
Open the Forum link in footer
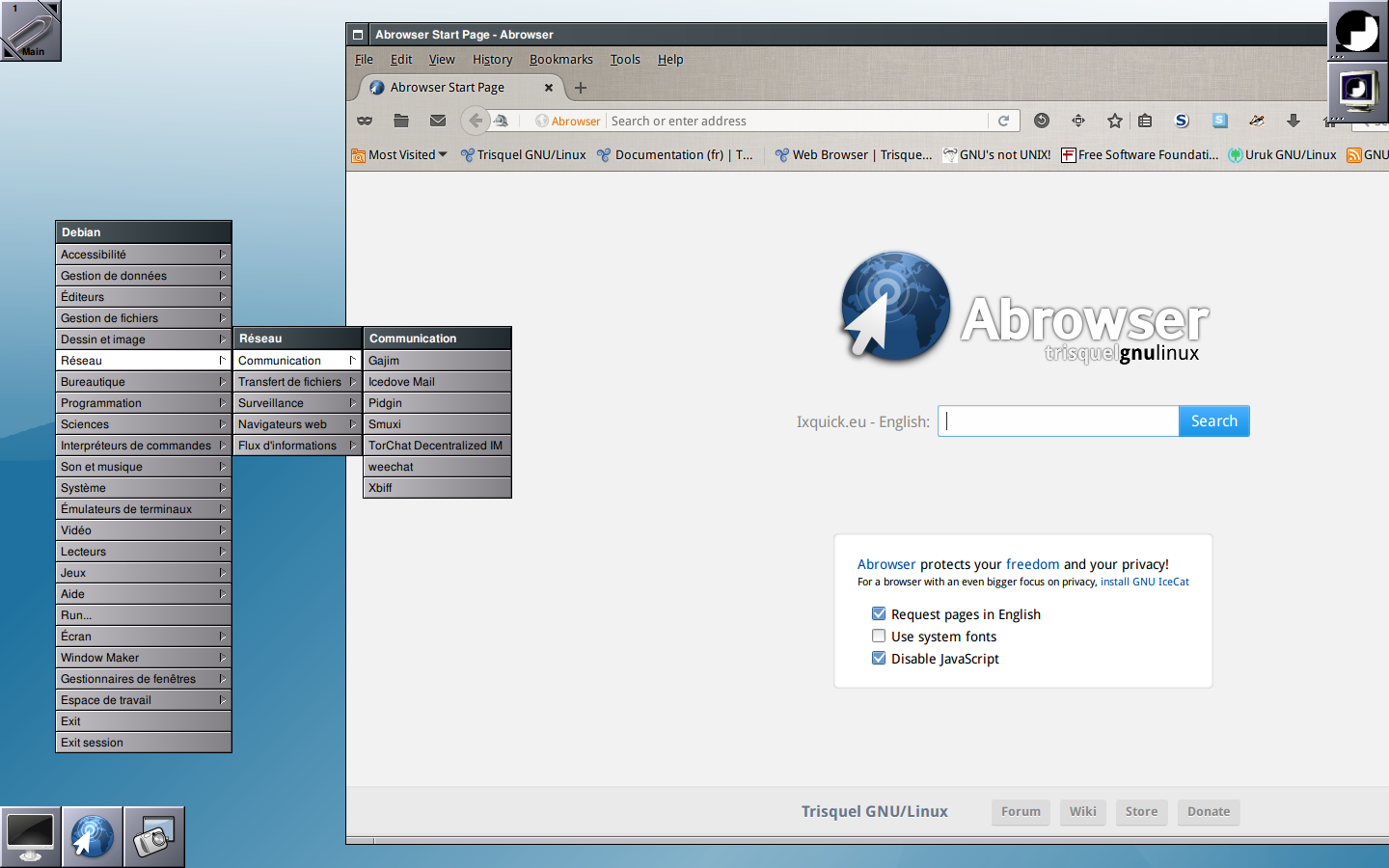coord(1021,812)
